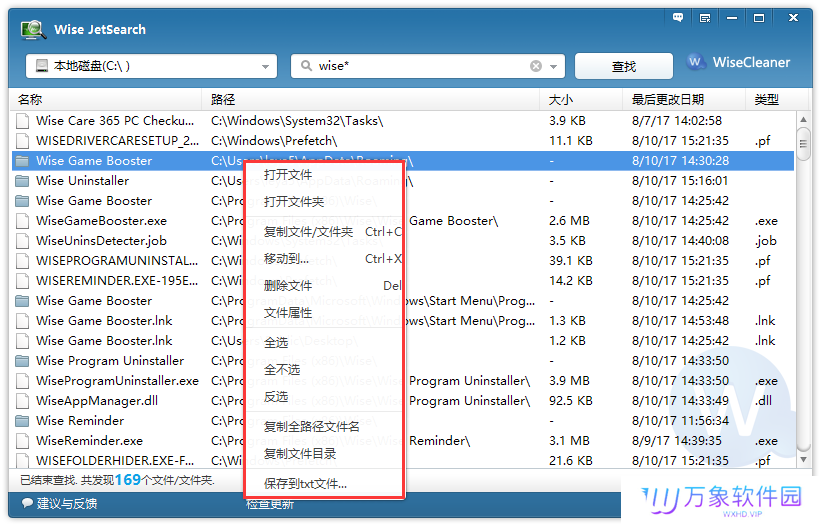Select 移动到... in context menu

tap(324, 259)
